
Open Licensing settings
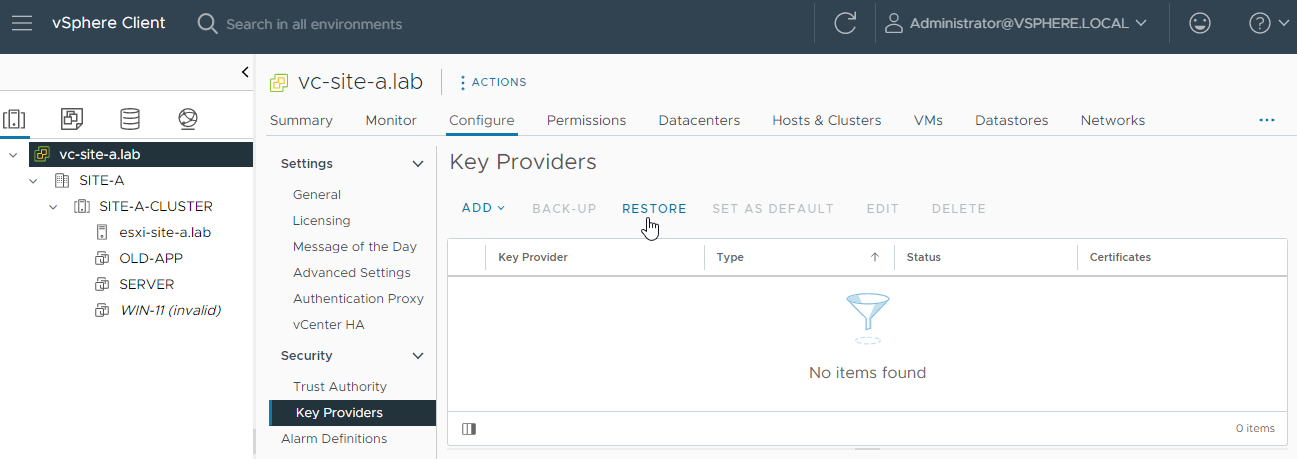tap(322, 221)
